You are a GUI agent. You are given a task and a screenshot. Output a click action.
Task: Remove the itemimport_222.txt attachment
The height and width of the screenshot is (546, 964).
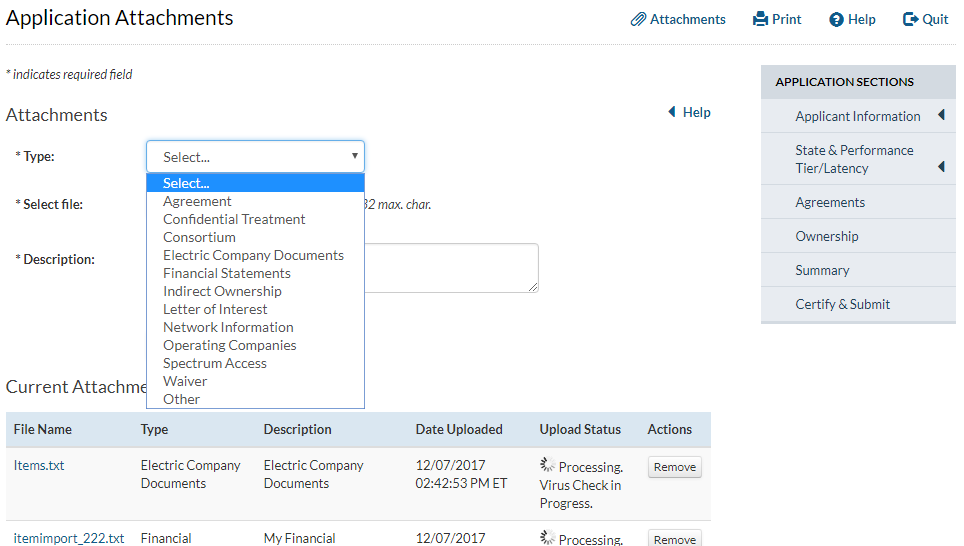click(674, 539)
